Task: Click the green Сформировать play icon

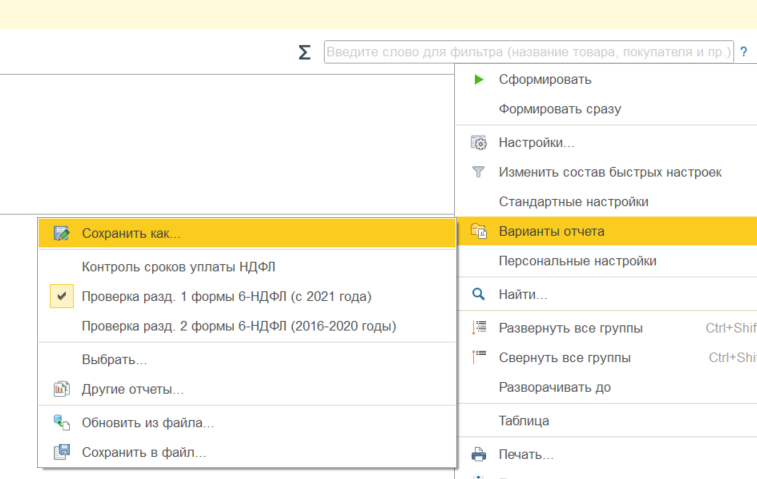Action: pos(478,79)
